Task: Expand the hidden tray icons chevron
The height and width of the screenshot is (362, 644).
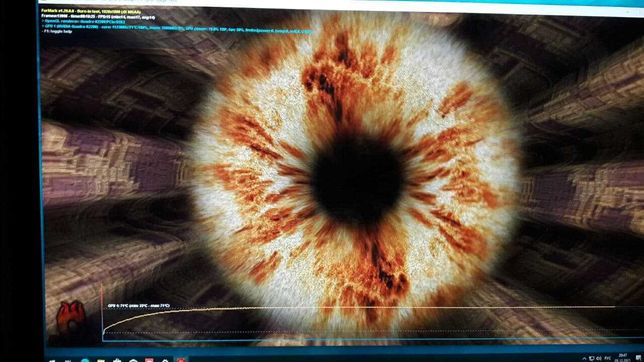Action: pyautogui.click(x=584, y=359)
